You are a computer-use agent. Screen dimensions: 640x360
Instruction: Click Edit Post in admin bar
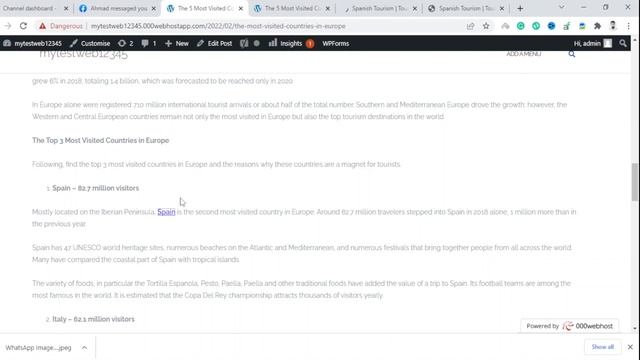pyautogui.click(x=214, y=43)
